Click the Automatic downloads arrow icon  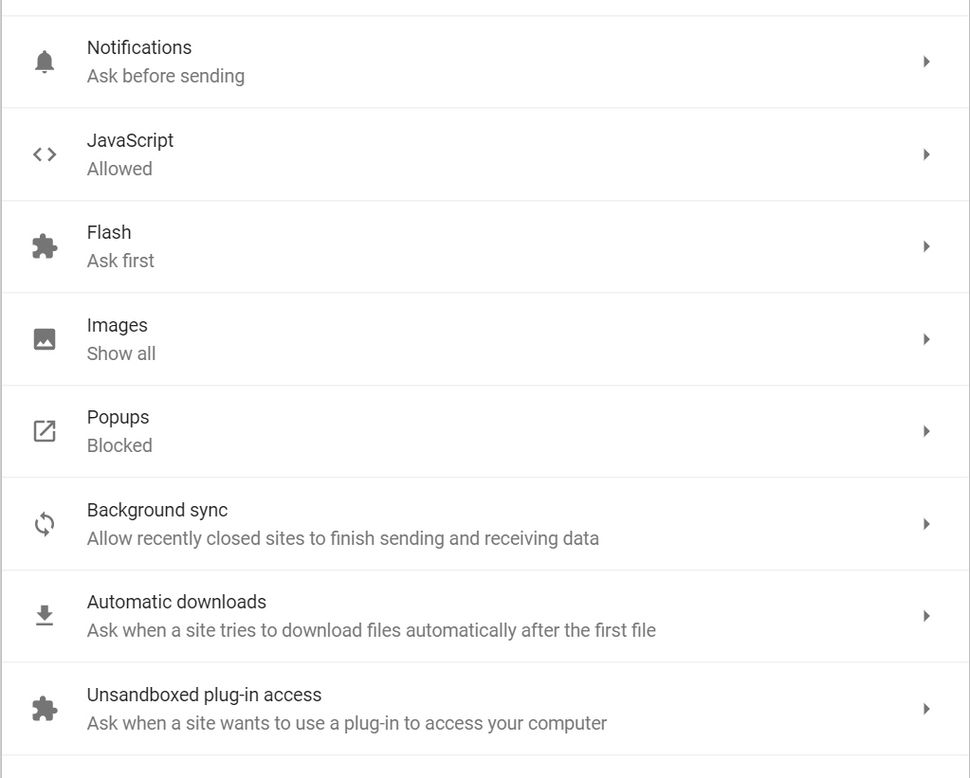point(44,616)
